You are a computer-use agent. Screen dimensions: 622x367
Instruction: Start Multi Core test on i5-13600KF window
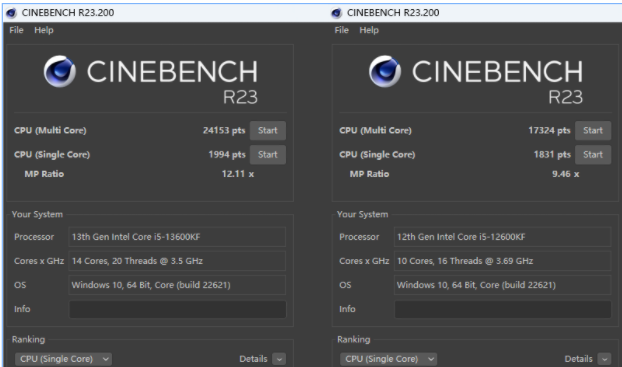point(268,131)
